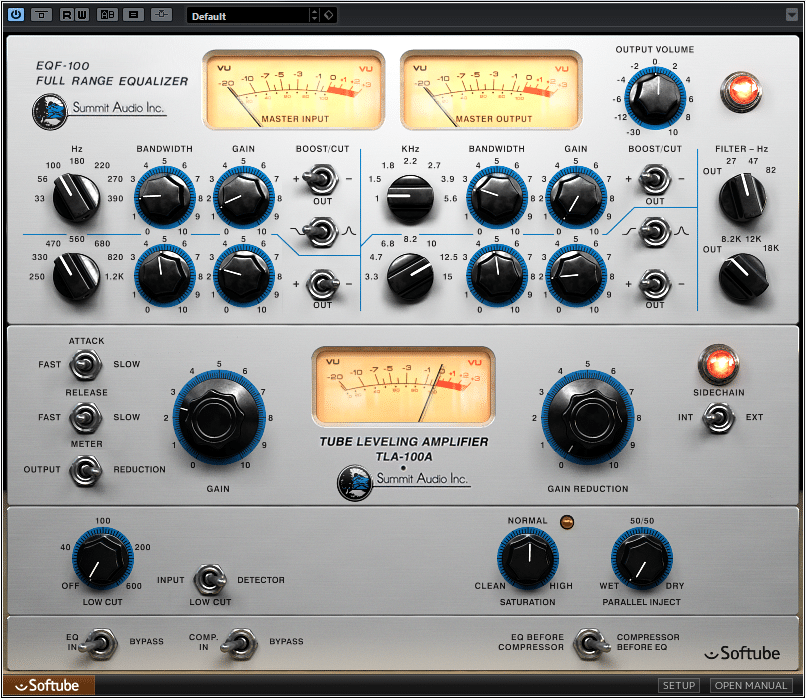806x699 pixels.
Task: Click the OPEN MANUAL button
Action: (750, 686)
